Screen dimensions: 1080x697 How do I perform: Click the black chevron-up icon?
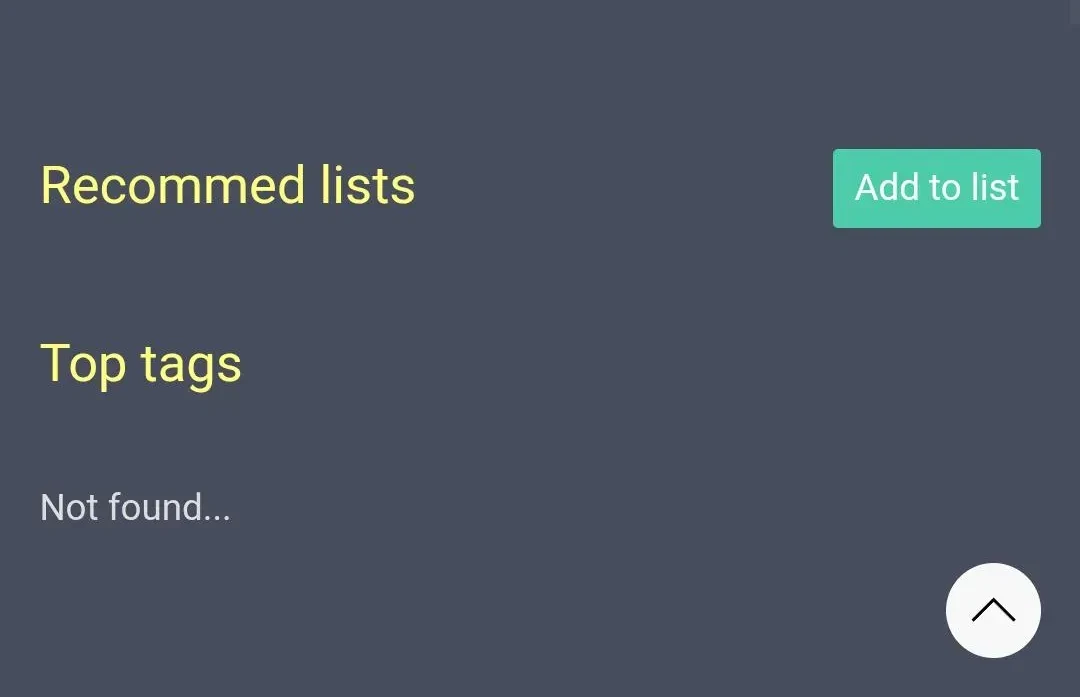click(x=993, y=610)
